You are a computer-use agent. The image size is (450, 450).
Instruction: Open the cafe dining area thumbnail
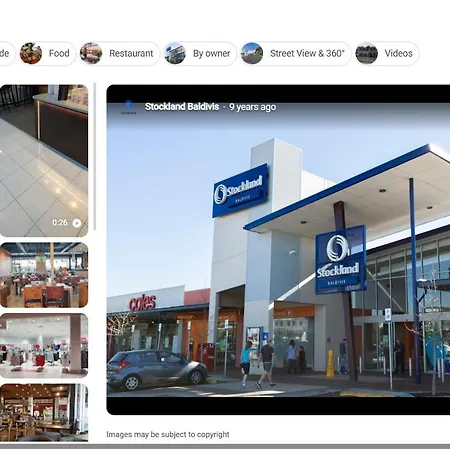click(x=44, y=413)
